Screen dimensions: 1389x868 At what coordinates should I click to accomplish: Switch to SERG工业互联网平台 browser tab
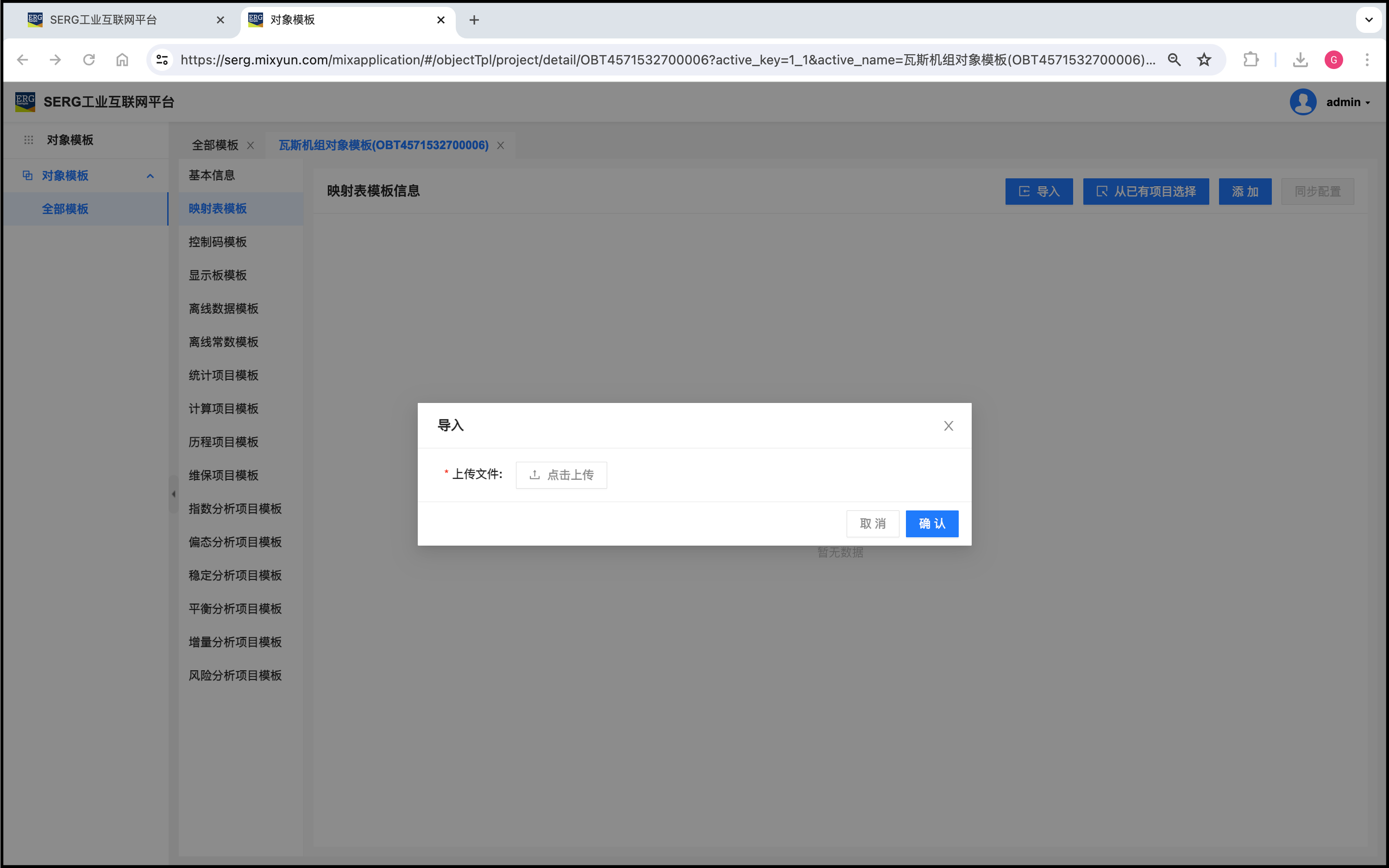[x=103, y=20]
